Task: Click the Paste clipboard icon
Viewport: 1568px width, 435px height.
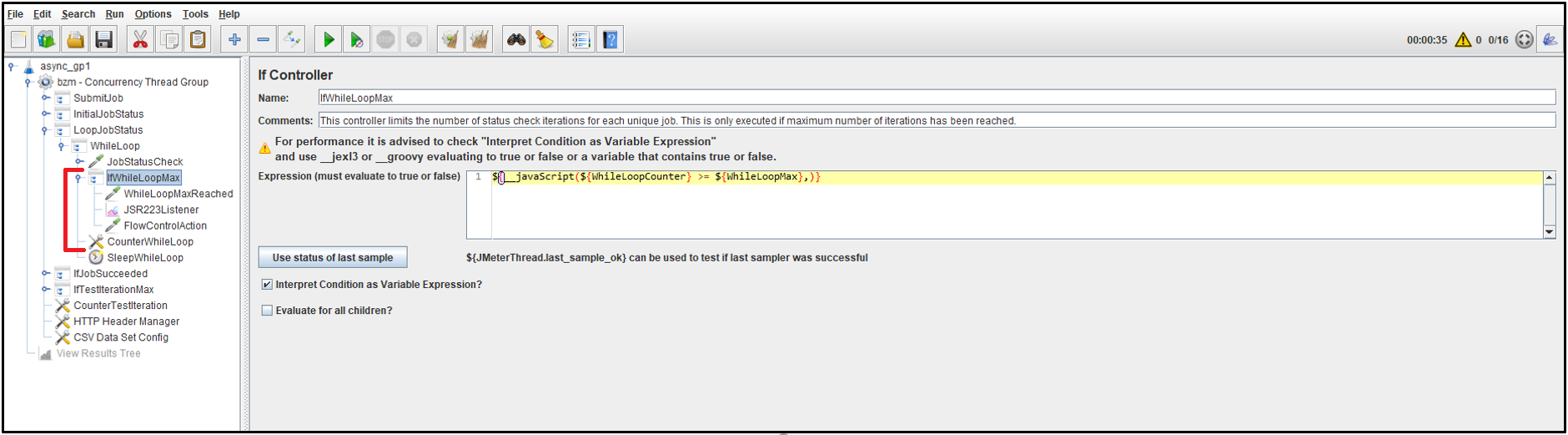Action: pyautogui.click(x=198, y=39)
